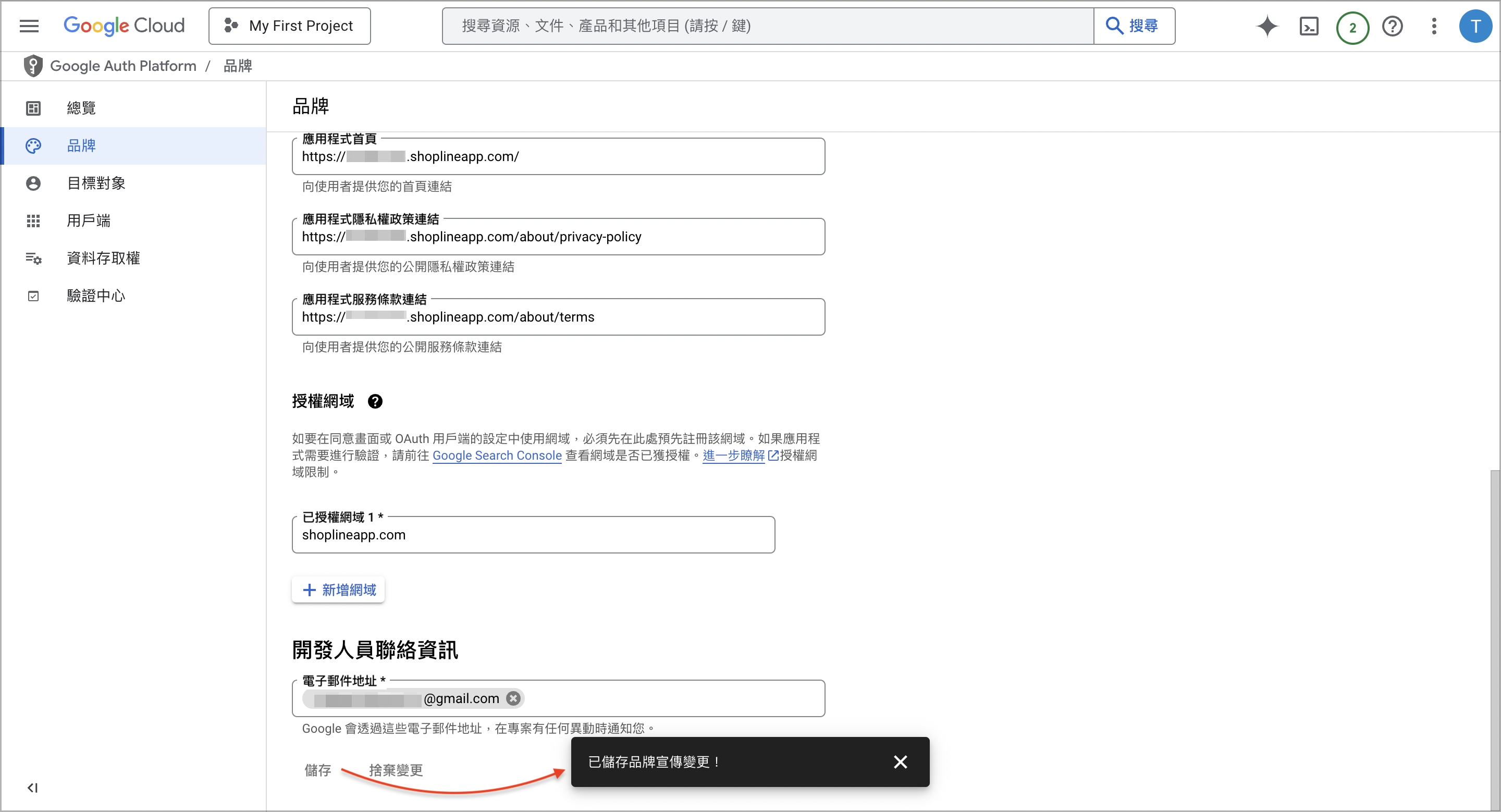Open the 資料存取權 data access page

pyautogui.click(x=134, y=258)
